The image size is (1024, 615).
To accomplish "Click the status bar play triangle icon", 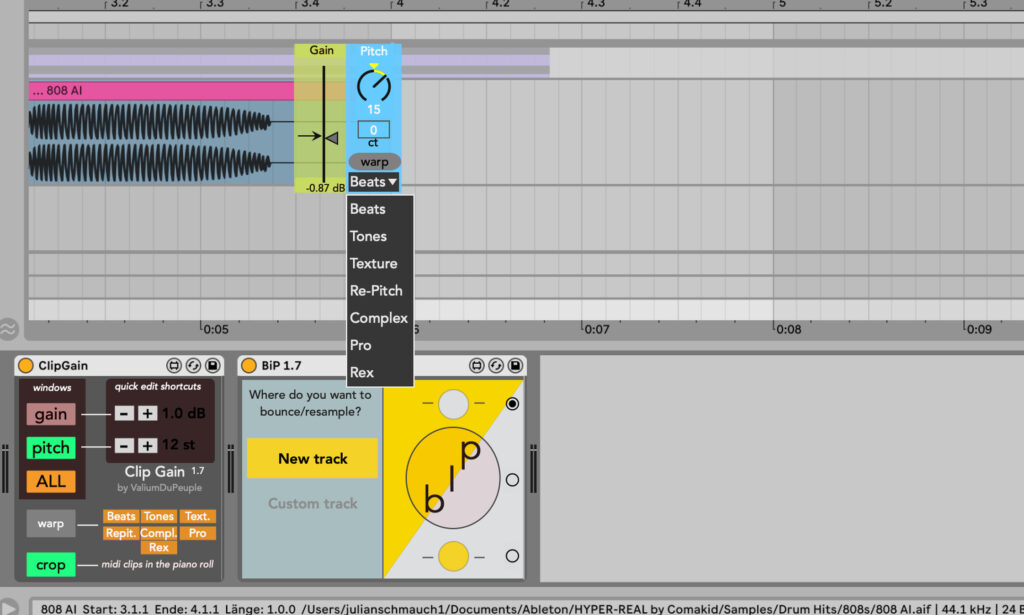I will tap(8, 607).
